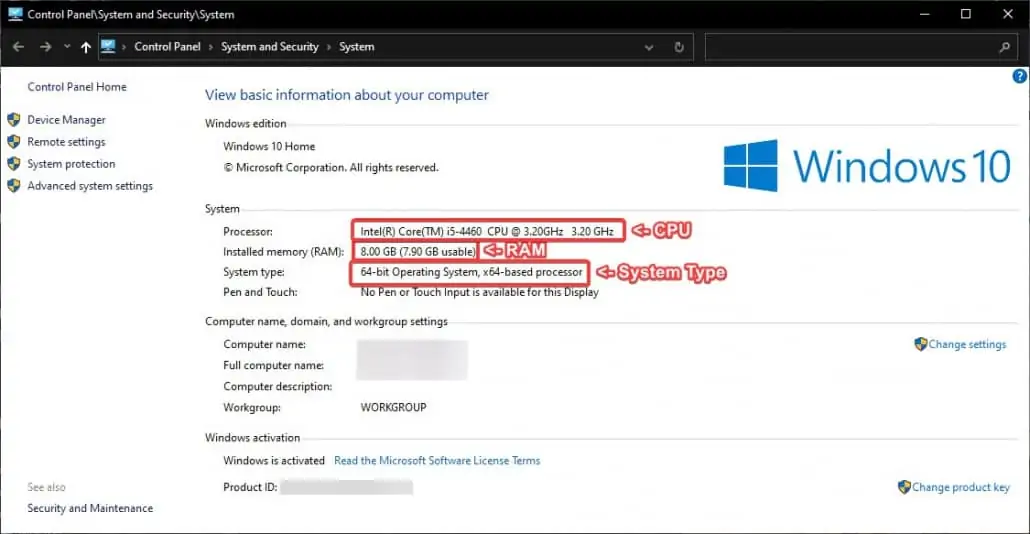The height and width of the screenshot is (534, 1030).
Task: Go back using the back arrow
Action: click(x=18, y=47)
